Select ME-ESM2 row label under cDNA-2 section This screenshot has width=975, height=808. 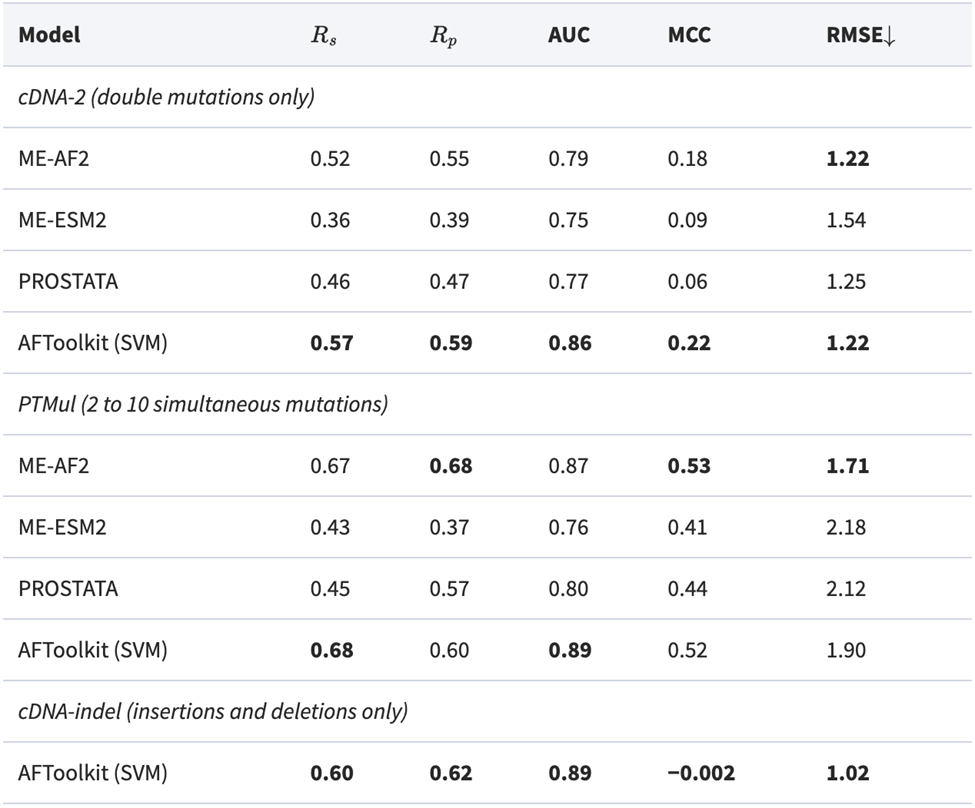tap(62, 220)
